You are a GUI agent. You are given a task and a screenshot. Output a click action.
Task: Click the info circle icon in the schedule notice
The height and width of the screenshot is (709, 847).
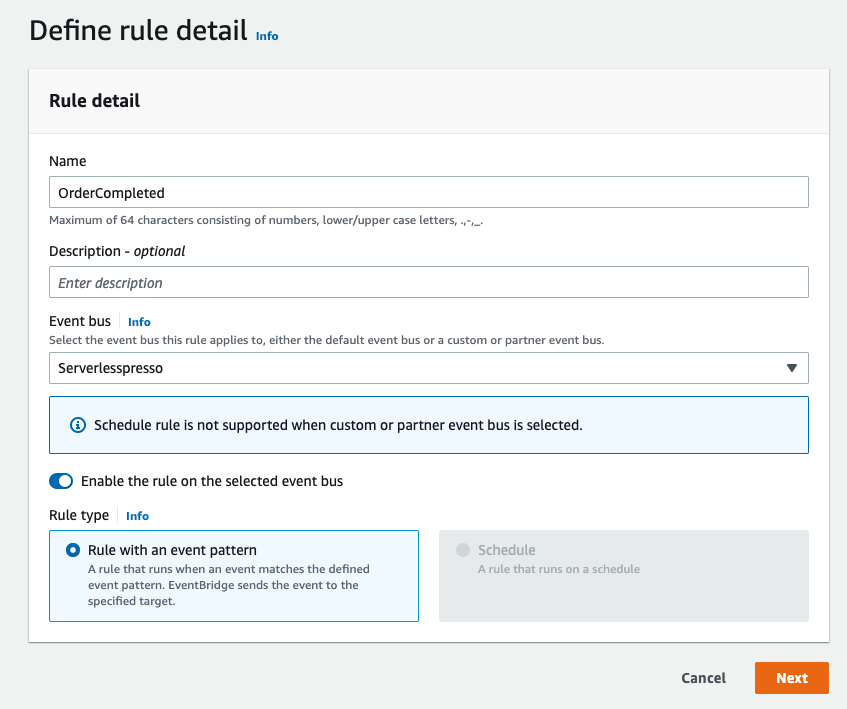pyautogui.click(x=78, y=425)
